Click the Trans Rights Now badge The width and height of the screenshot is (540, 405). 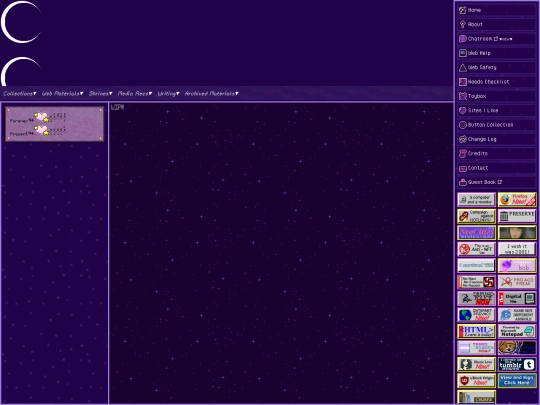coord(477,348)
